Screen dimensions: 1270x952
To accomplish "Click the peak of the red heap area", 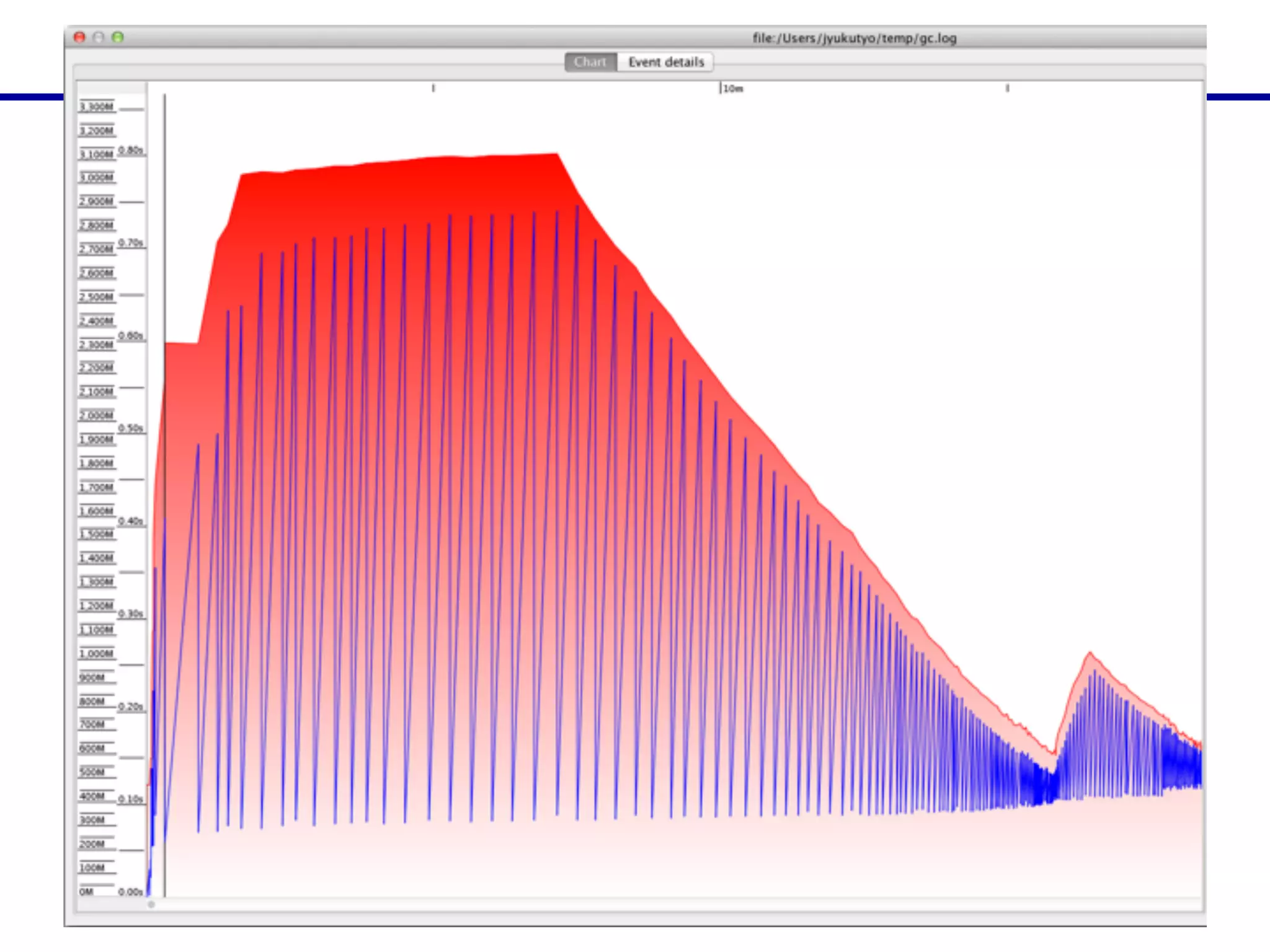I will coord(556,155).
